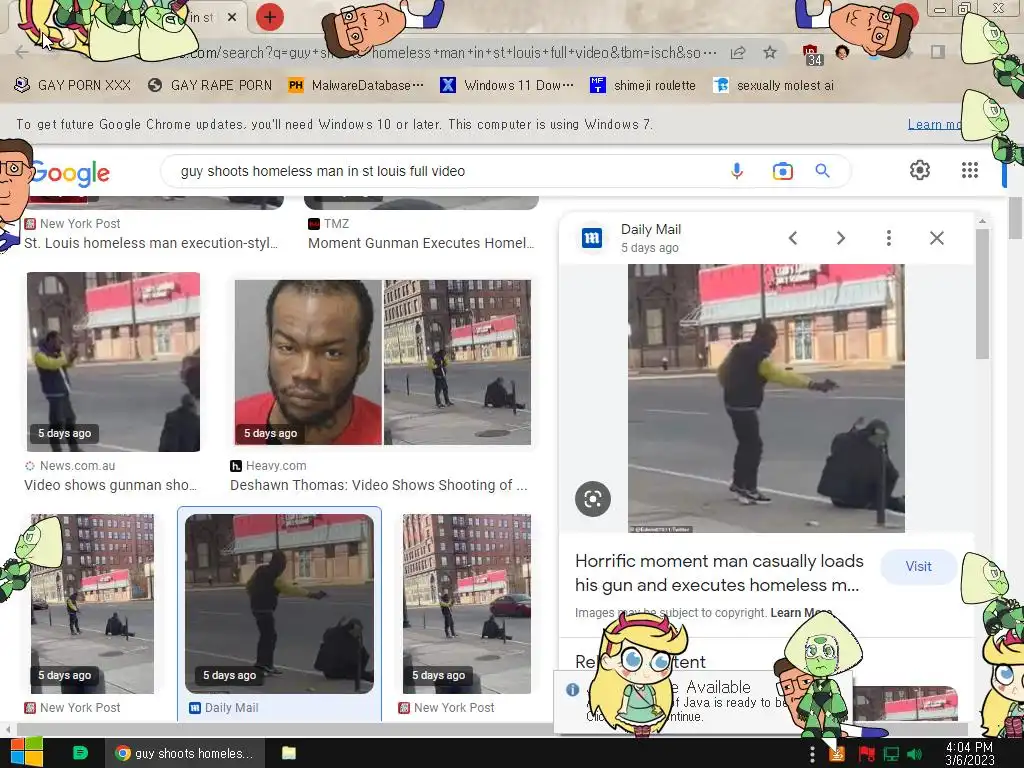Open the Action Center flag icon
The height and width of the screenshot is (768, 1024).
[x=866, y=754]
